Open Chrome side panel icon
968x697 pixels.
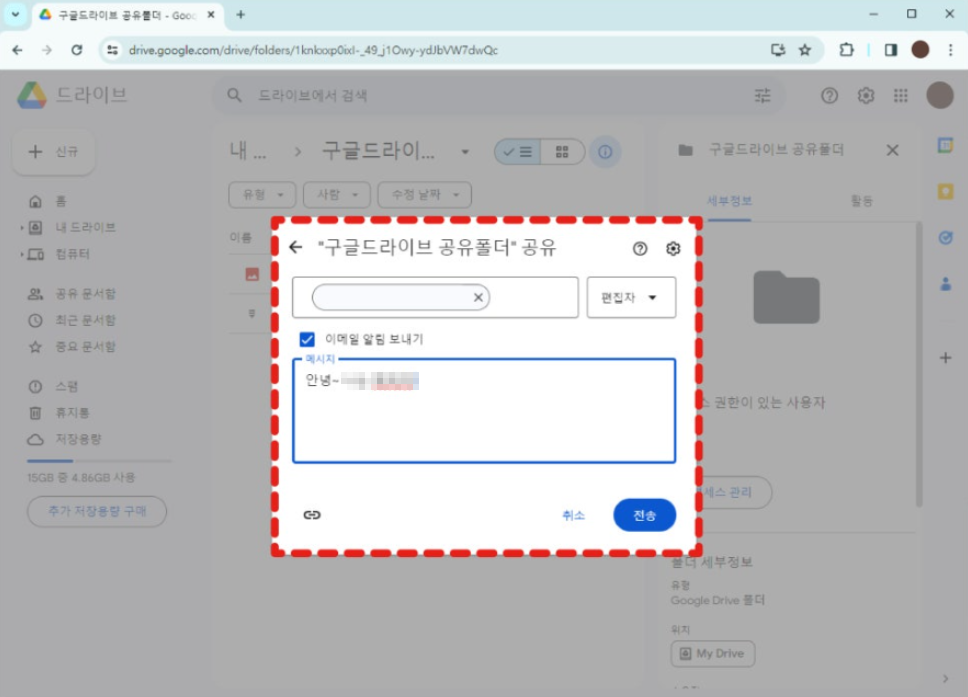click(890, 50)
